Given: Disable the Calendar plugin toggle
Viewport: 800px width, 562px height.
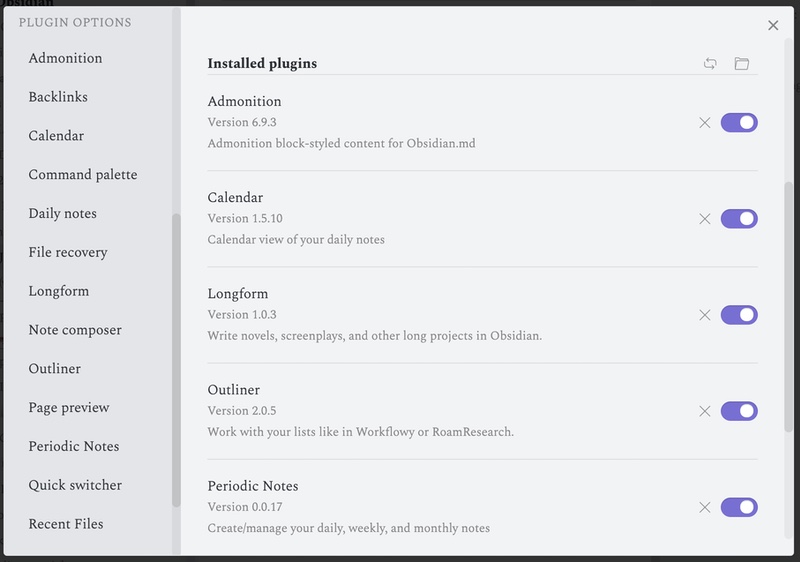Looking at the screenshot, I should pos(739,219).
